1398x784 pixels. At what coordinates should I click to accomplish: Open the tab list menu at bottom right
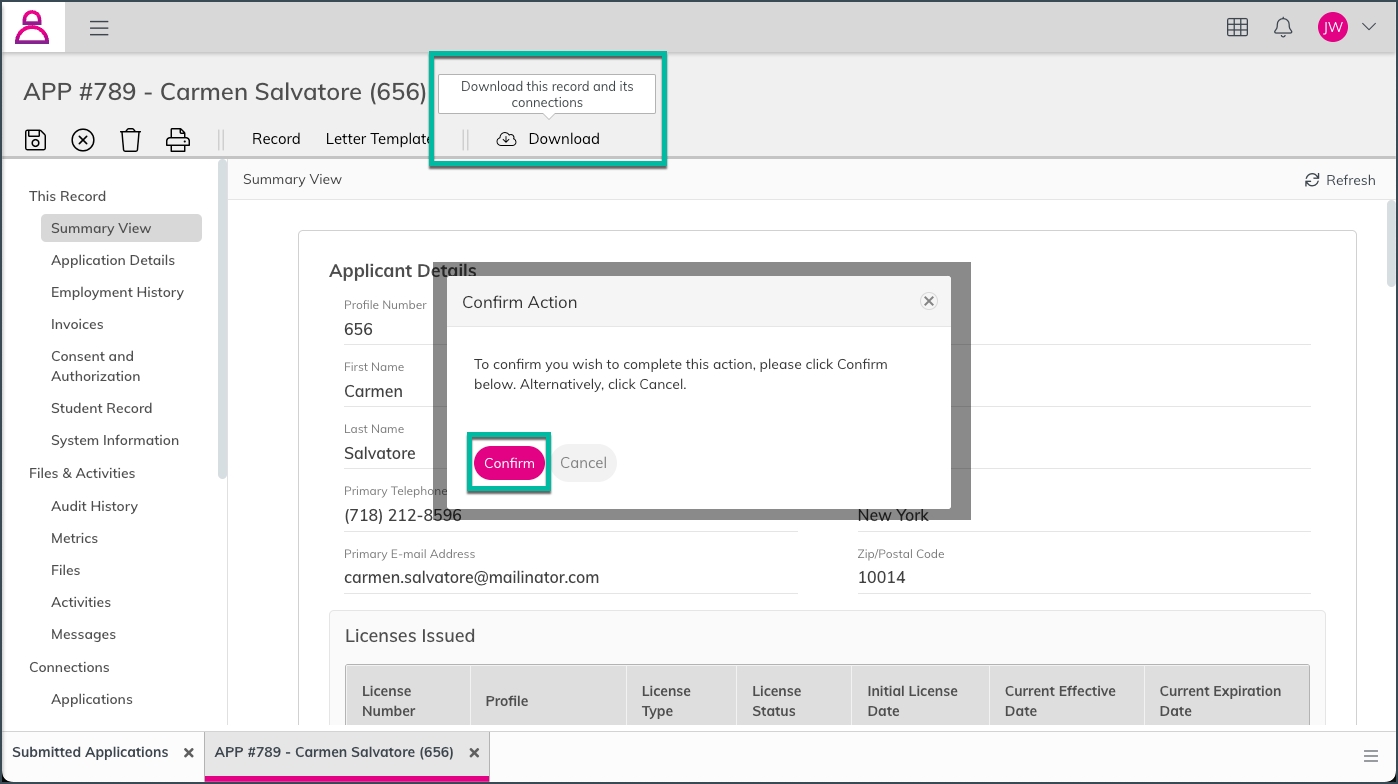1371,755
